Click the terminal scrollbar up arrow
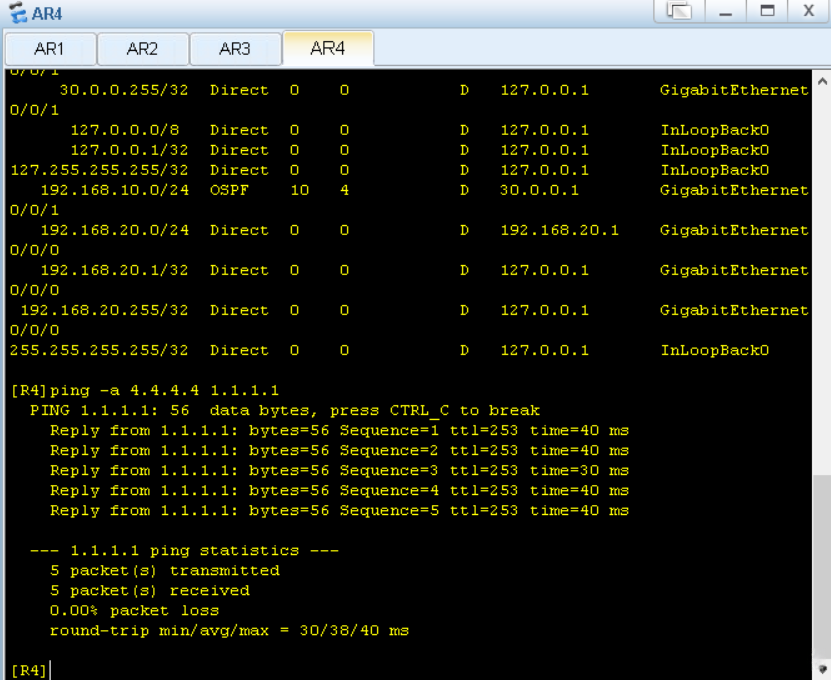The width and height of the screenshot is (831, 680). click(x=822, y=82)
